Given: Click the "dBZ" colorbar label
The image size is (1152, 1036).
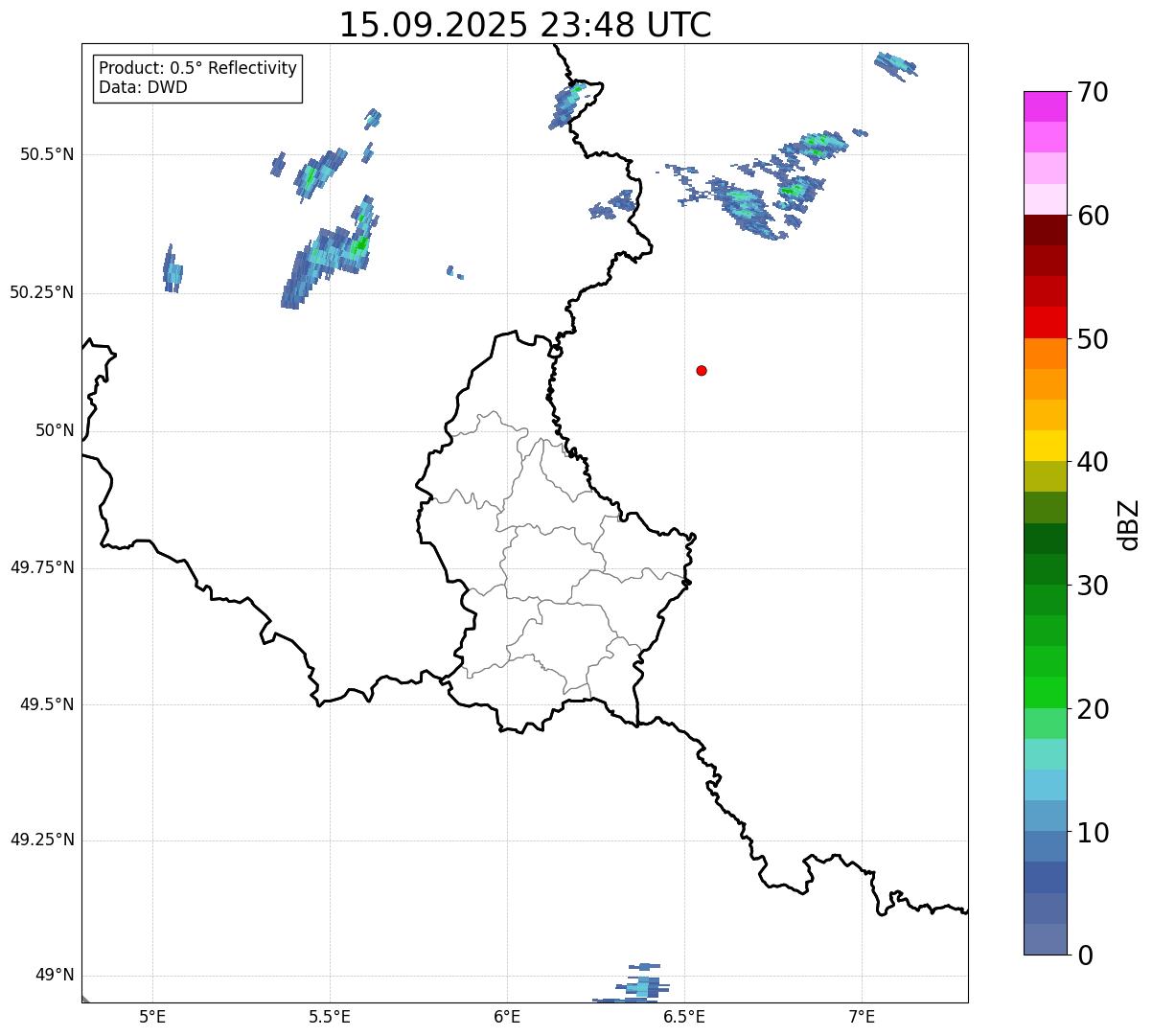Looking at the screenshot, I should point(1128,524).
